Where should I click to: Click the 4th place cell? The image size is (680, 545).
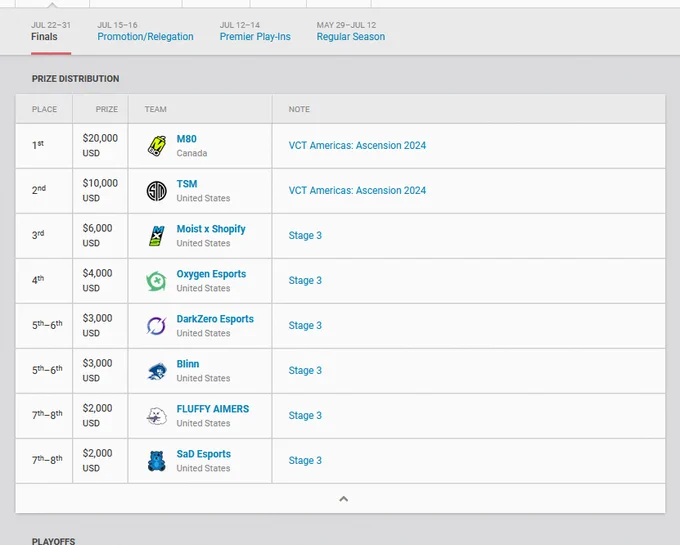click(44, 281)
